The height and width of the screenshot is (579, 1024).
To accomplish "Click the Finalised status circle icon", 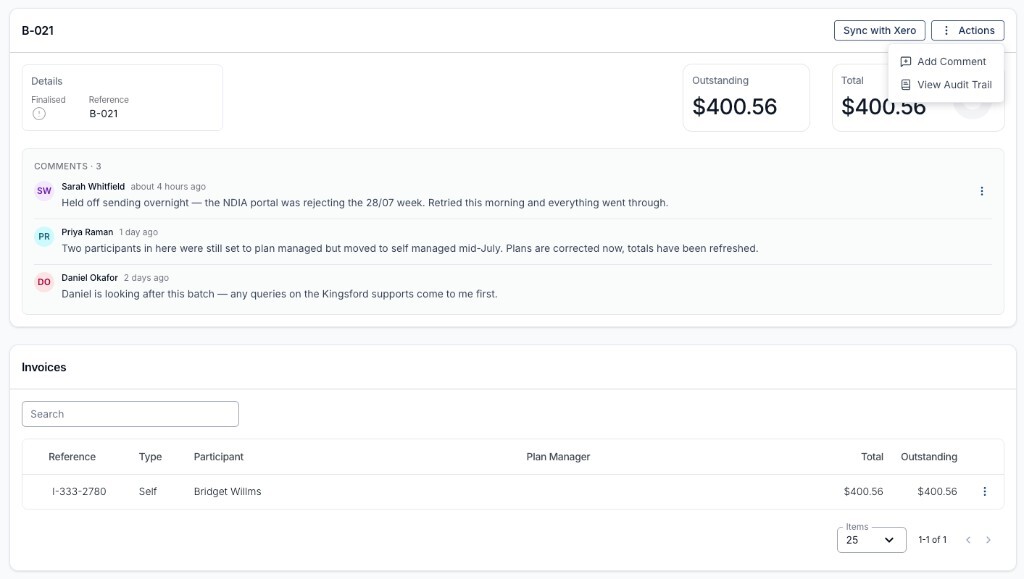I will click(39, 114).
